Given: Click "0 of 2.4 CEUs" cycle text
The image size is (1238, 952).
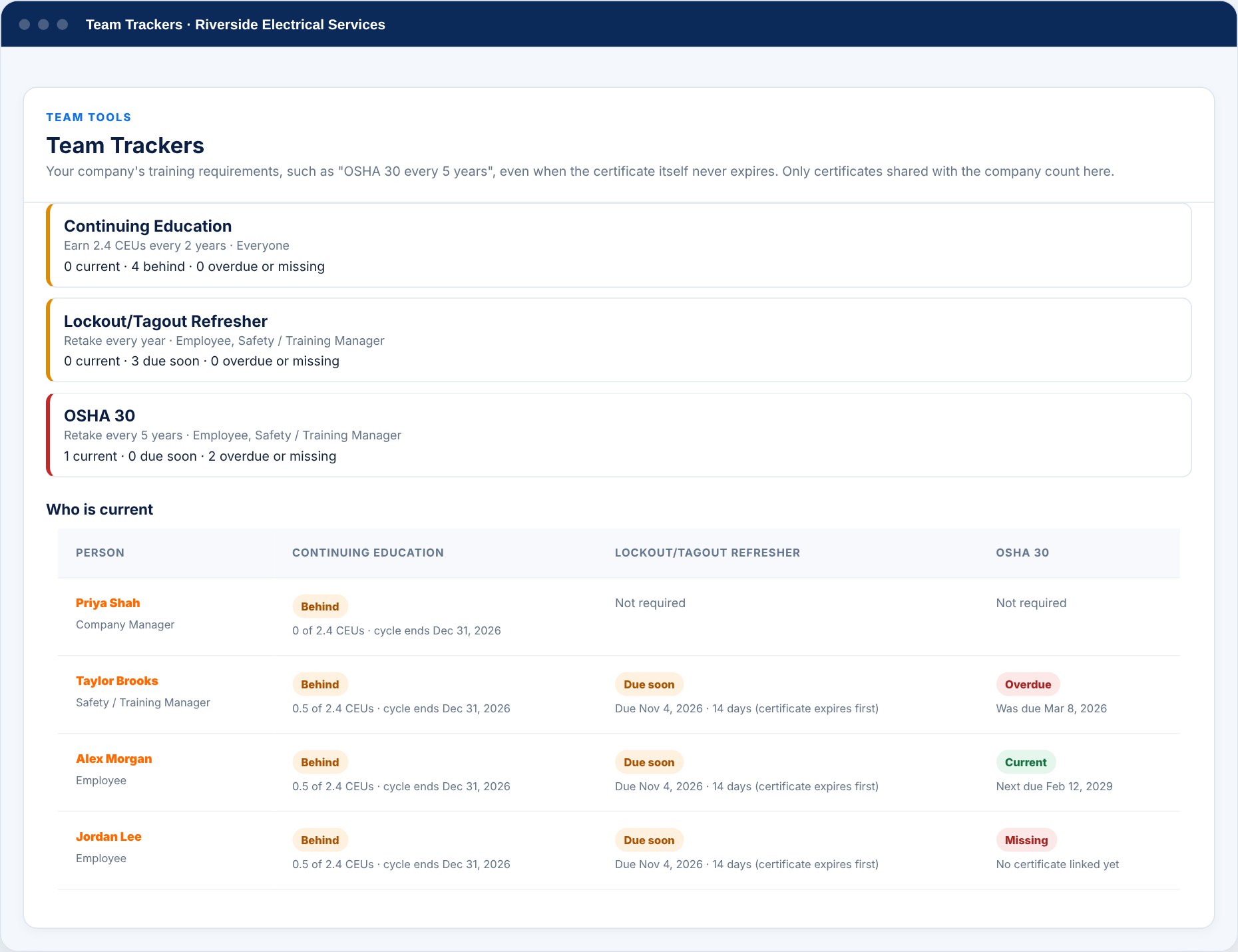Looking at the screenshot, I should point(397,630).
